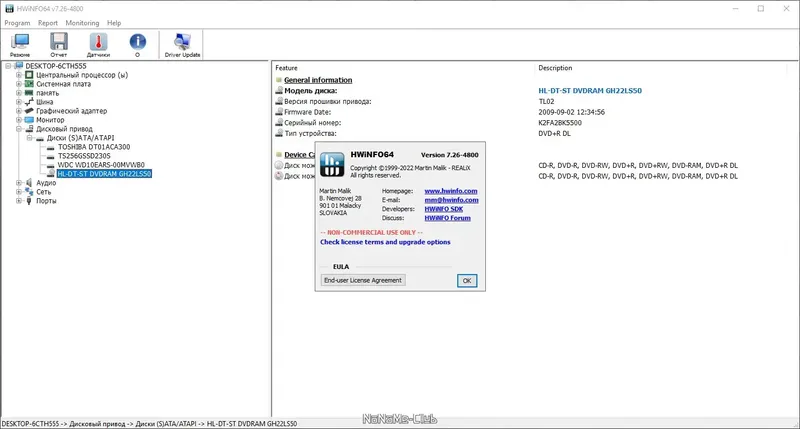Open the Датчики sensors thermometer icon
This screenshot has height=429, width=800.
tap(98, 42)
